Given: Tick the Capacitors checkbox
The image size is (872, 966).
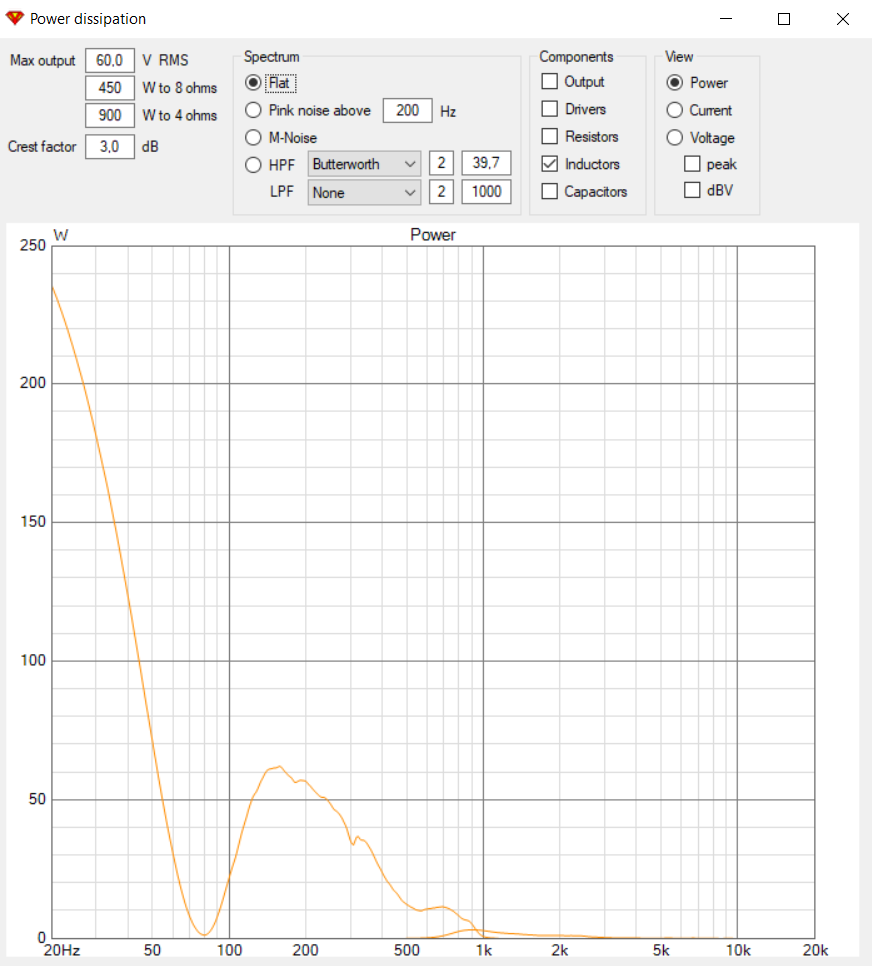Looking at the screenshot, I should tap(550, 192).
